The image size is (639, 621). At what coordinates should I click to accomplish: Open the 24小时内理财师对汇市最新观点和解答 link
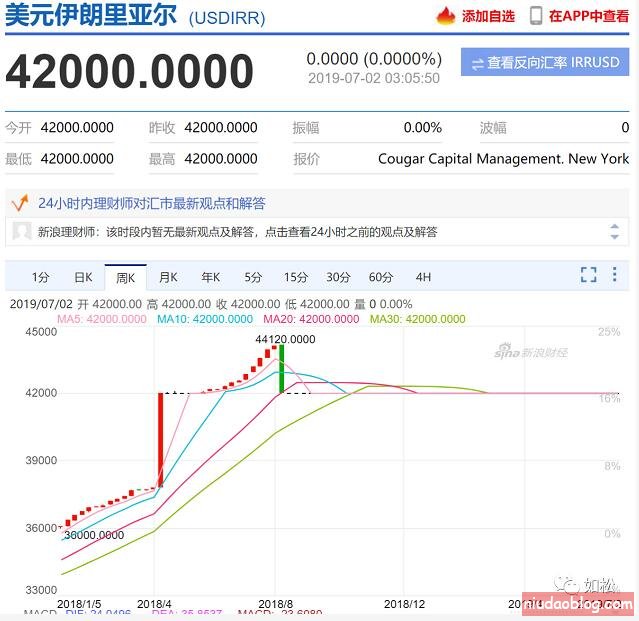152,203
